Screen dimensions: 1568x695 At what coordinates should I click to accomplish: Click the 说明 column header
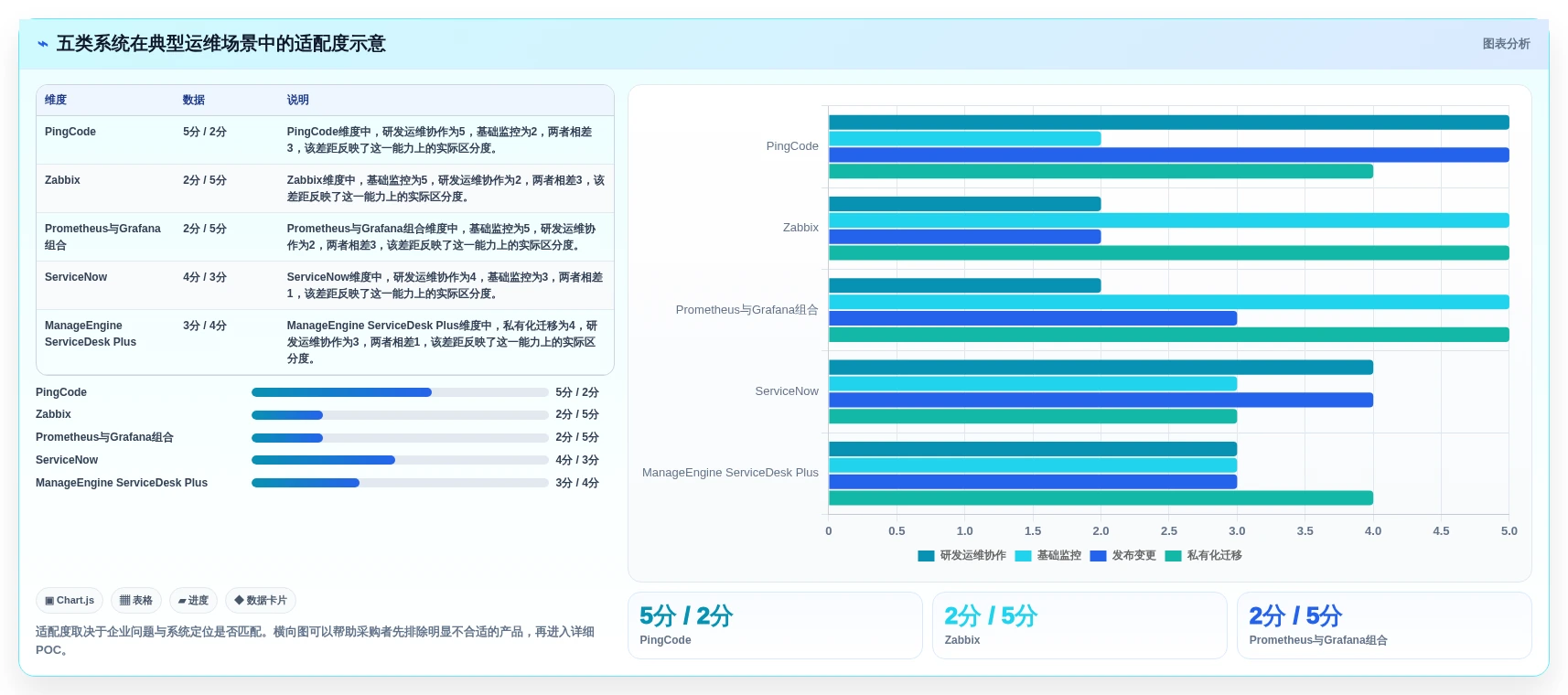click(x=298, y=100)
